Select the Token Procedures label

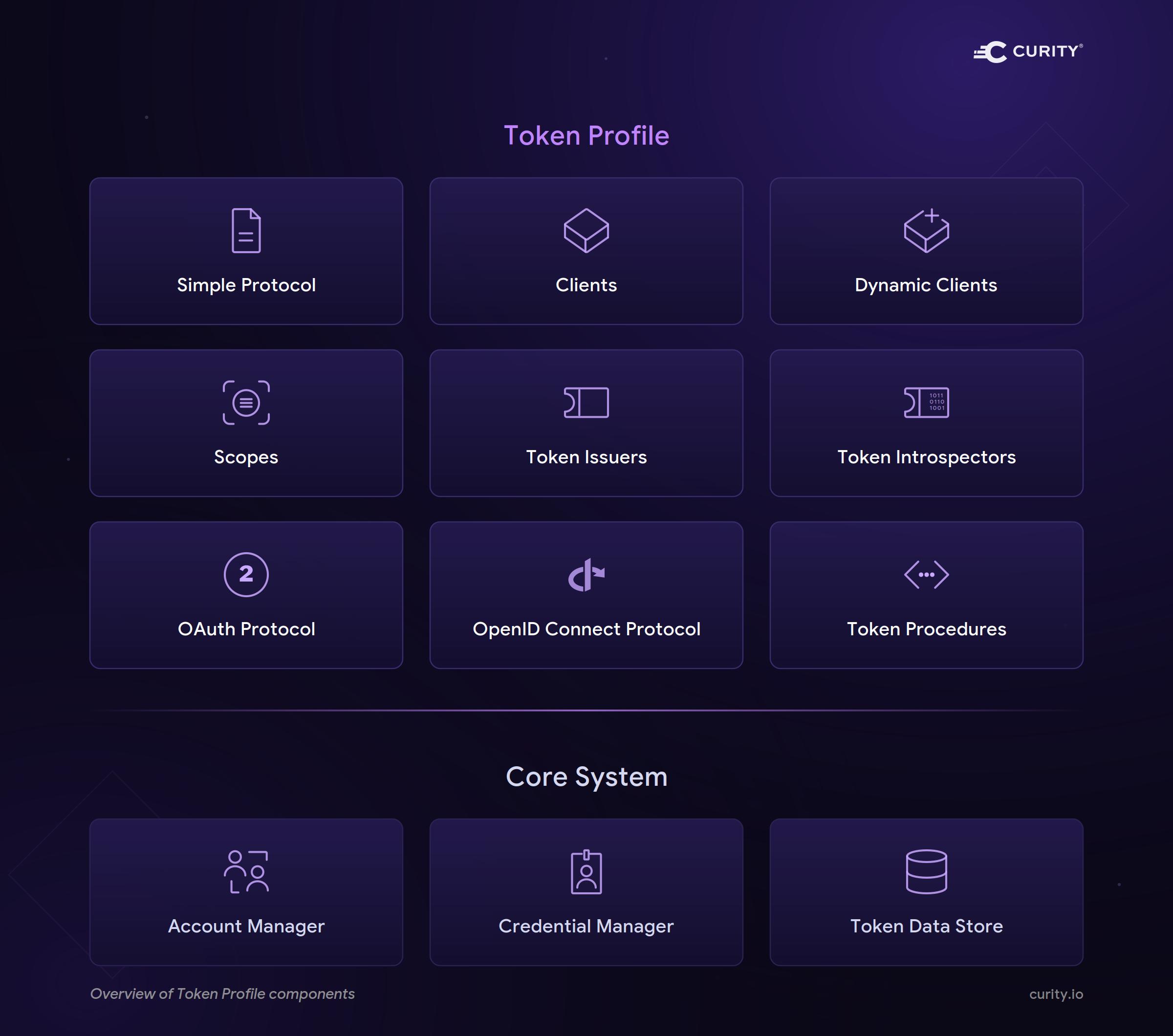[926, 629]
